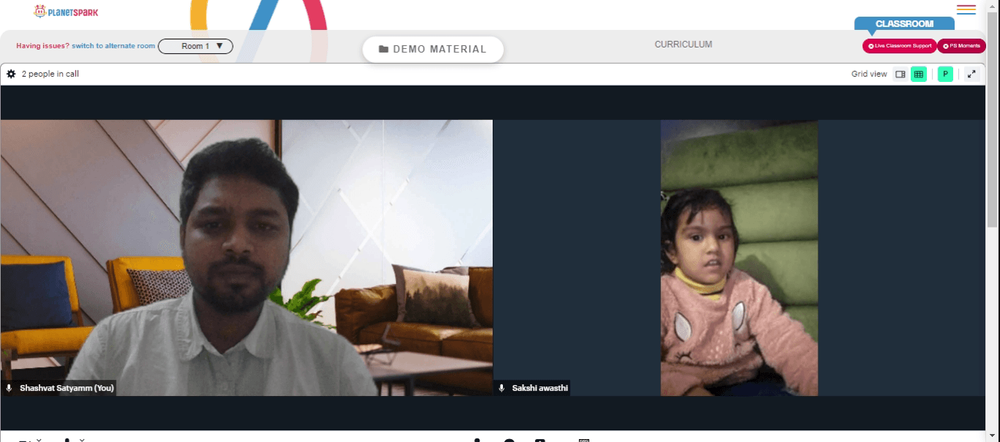Click the 'Having issues?' text

[43, 46]
